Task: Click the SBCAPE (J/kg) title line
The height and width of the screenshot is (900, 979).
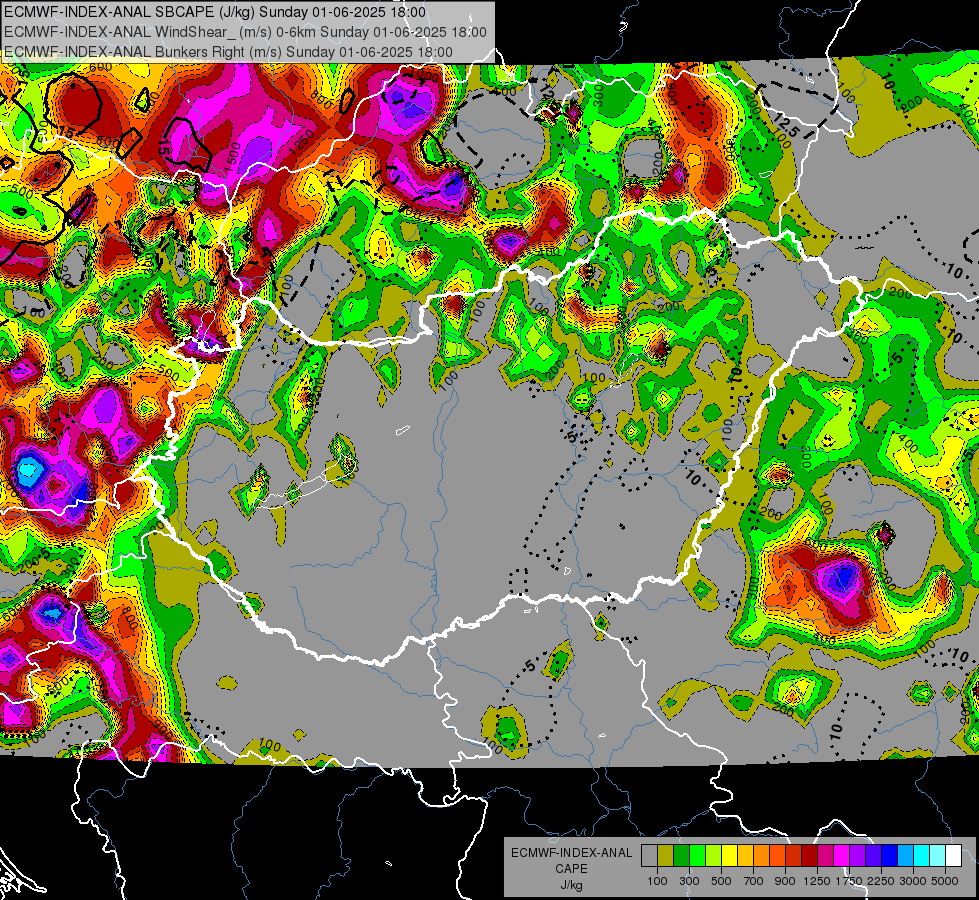Action: coord(215,12)
